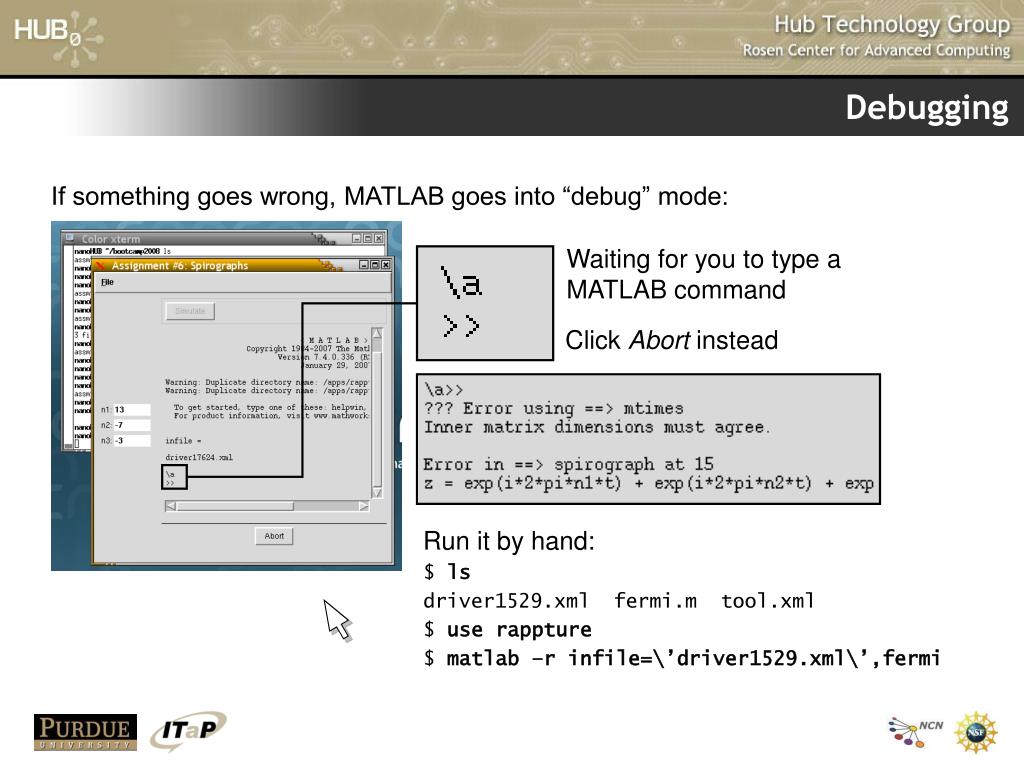Click the Color xterm window menu icon
1024x768 pixels.
[x=69, y=238]
